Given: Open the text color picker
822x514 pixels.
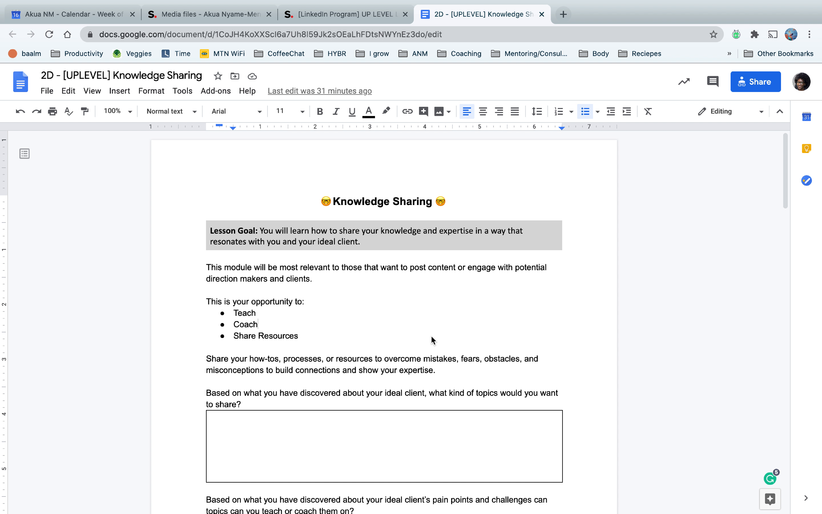Looking at the screenshot, I should (x=369, y=111).
